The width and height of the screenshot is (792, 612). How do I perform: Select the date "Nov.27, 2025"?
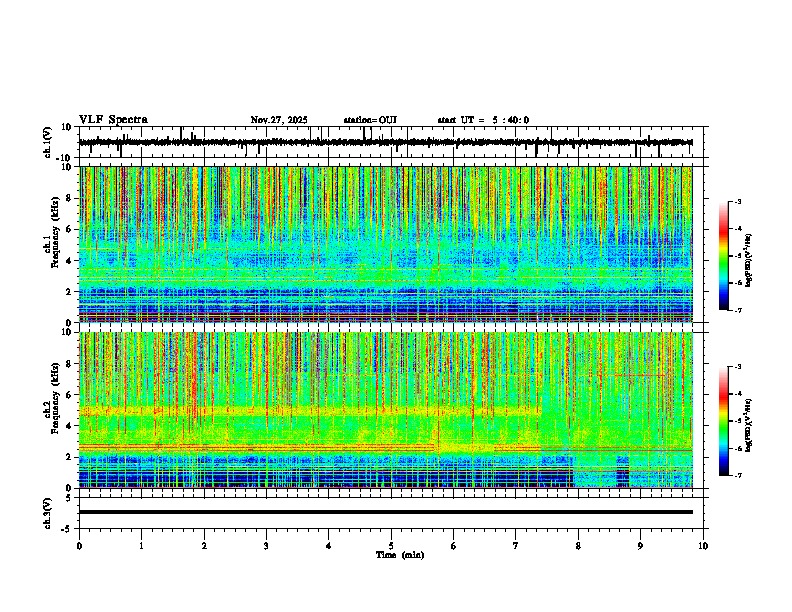[x=279, y=120]
